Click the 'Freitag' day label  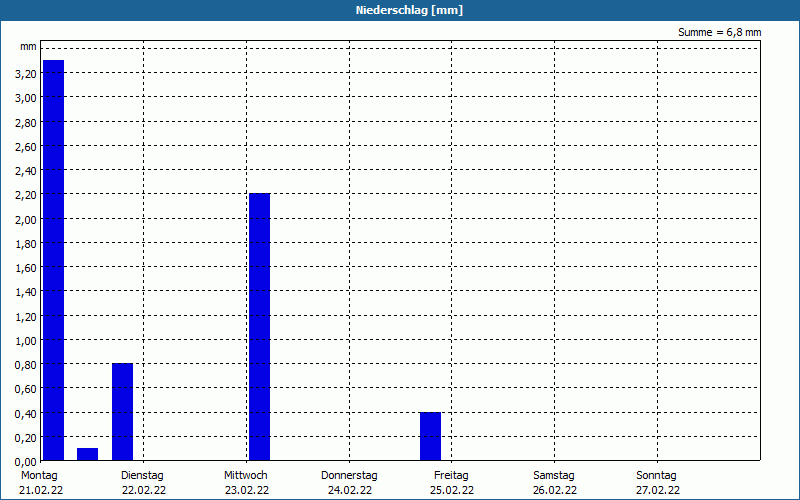[452, 476]
